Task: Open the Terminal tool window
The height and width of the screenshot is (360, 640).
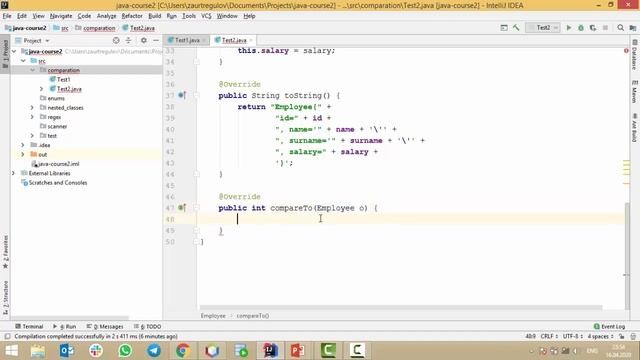Action: (29, 327)
